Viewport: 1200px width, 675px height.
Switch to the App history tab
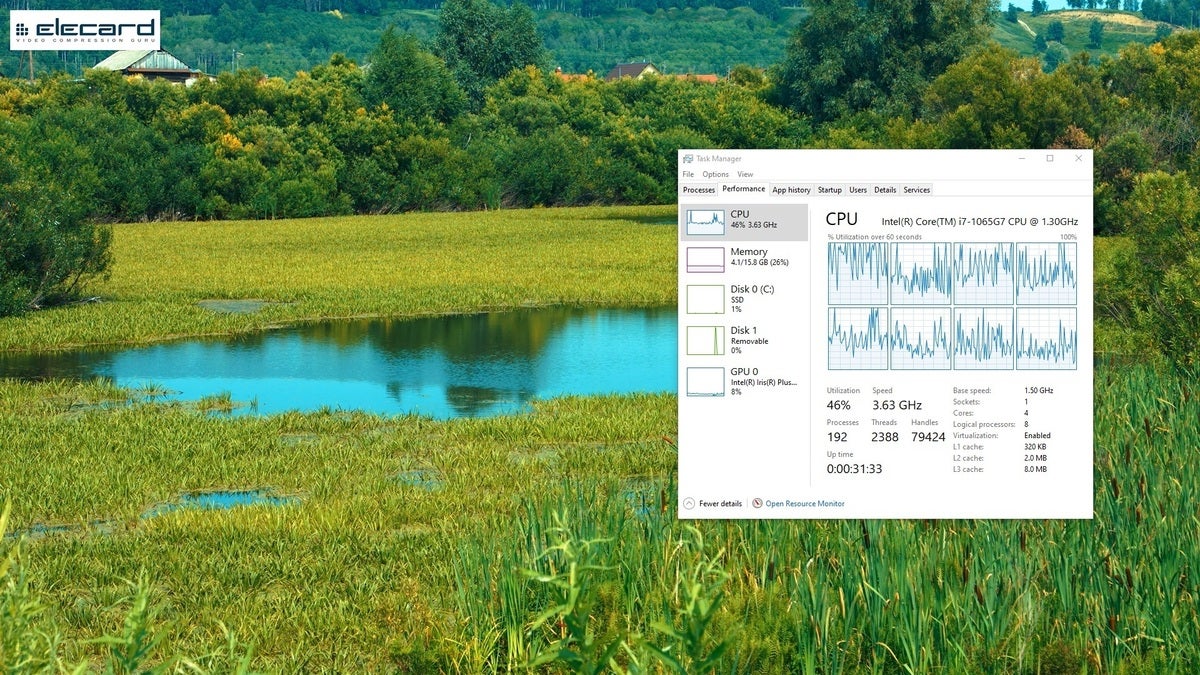click(x=791, y=190)
